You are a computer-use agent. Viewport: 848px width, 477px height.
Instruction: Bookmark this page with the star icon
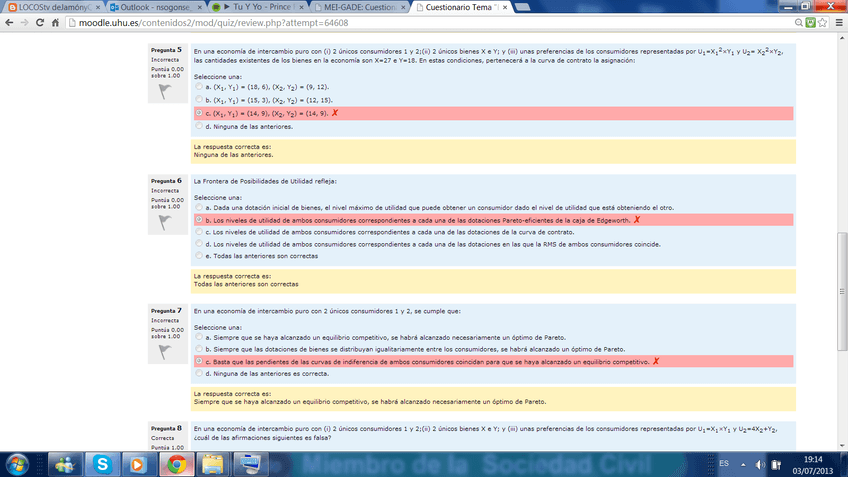pyautogui.click(x=823, y=23)
